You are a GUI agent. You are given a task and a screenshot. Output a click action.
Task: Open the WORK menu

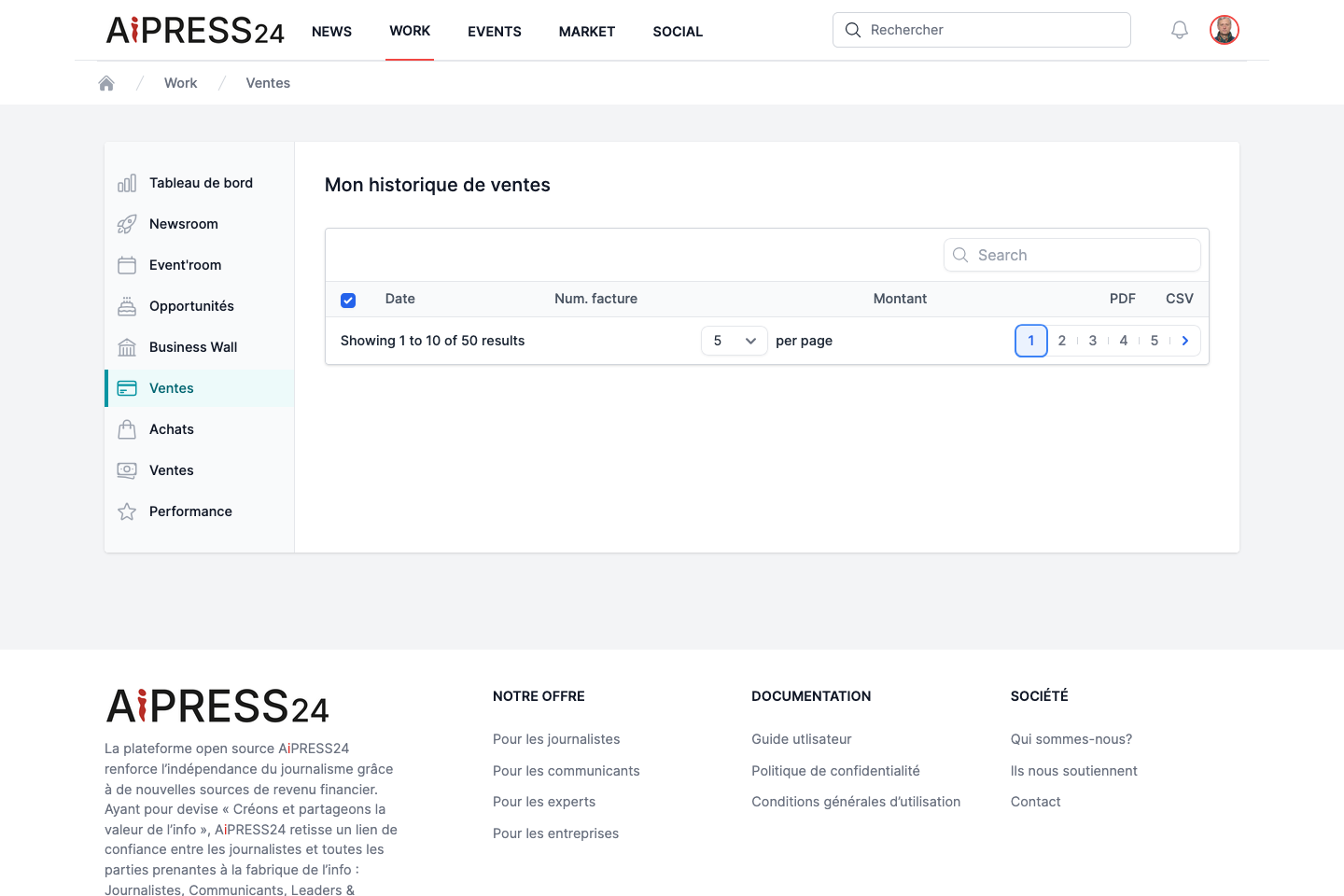tap(410, 31)
